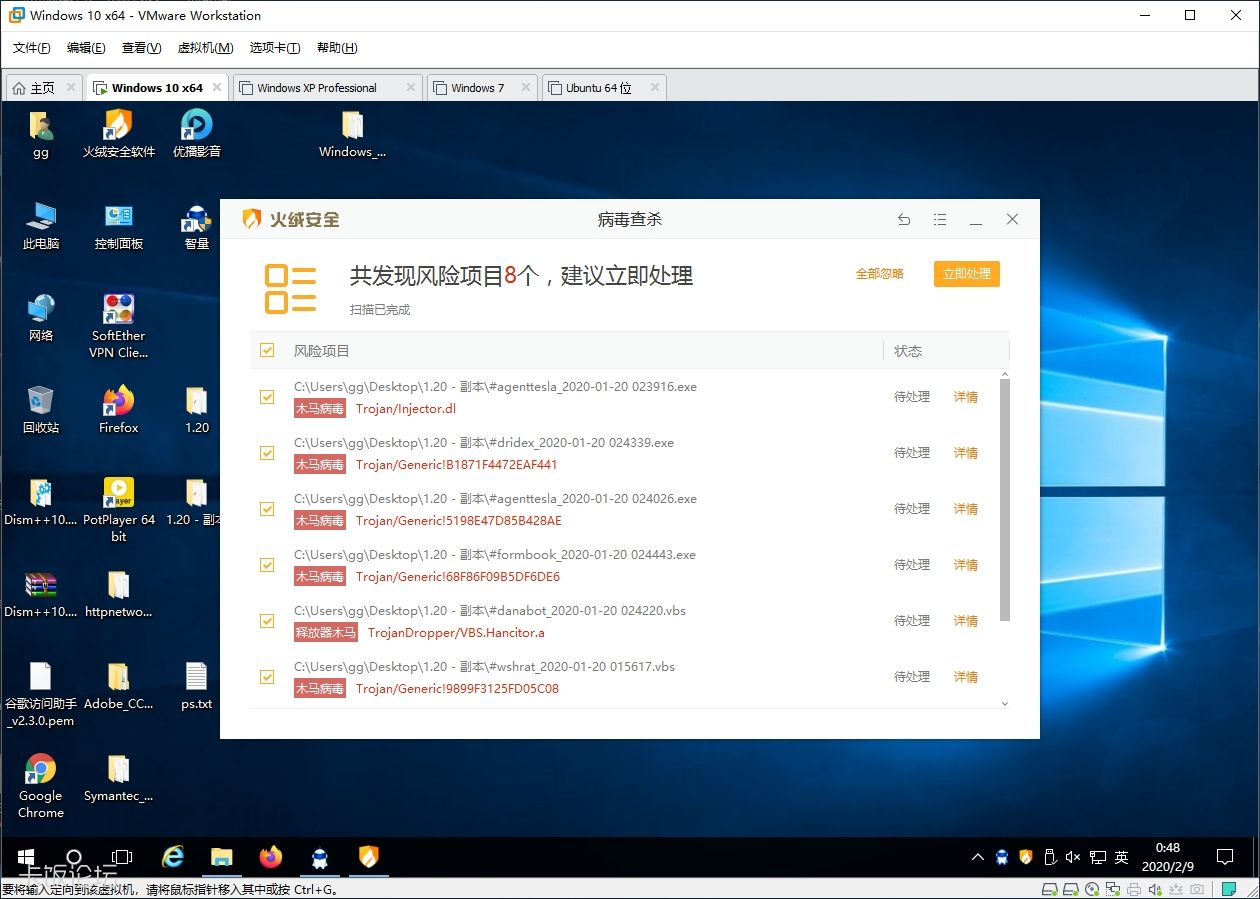1260x899 pixels.
Task: Switch to the Ubuntu 64 位 tab
Action: point(598,88)
